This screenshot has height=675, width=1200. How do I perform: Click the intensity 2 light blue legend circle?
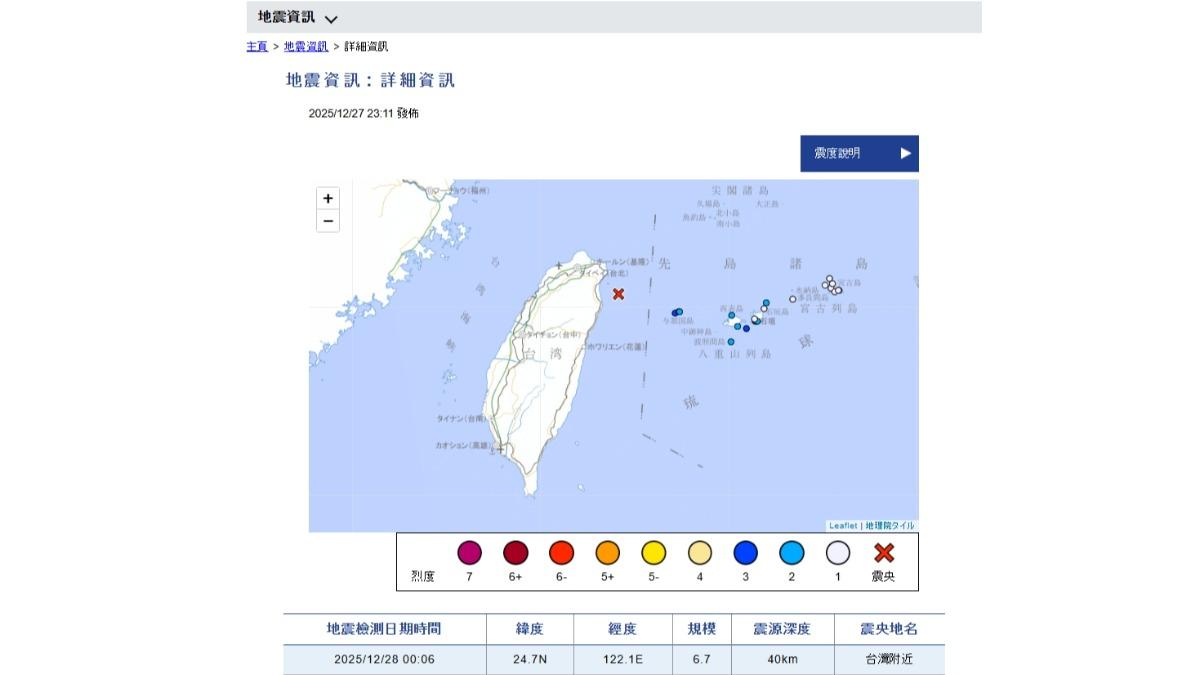tap(792, 553)
